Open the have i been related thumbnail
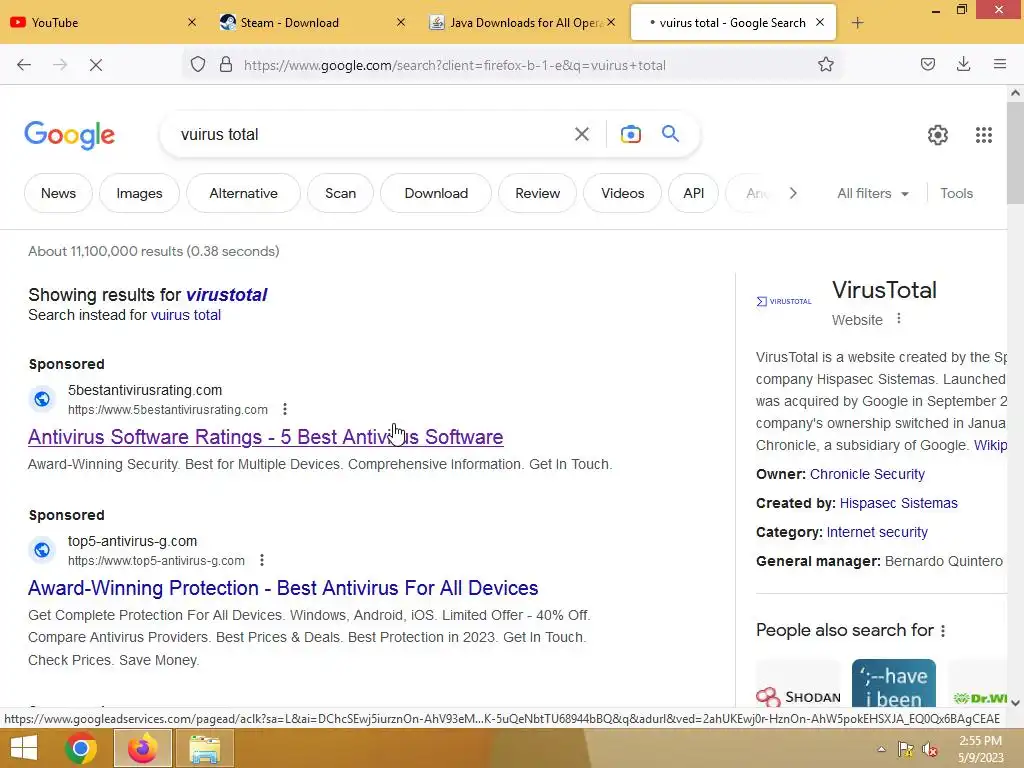 point(893,683)
